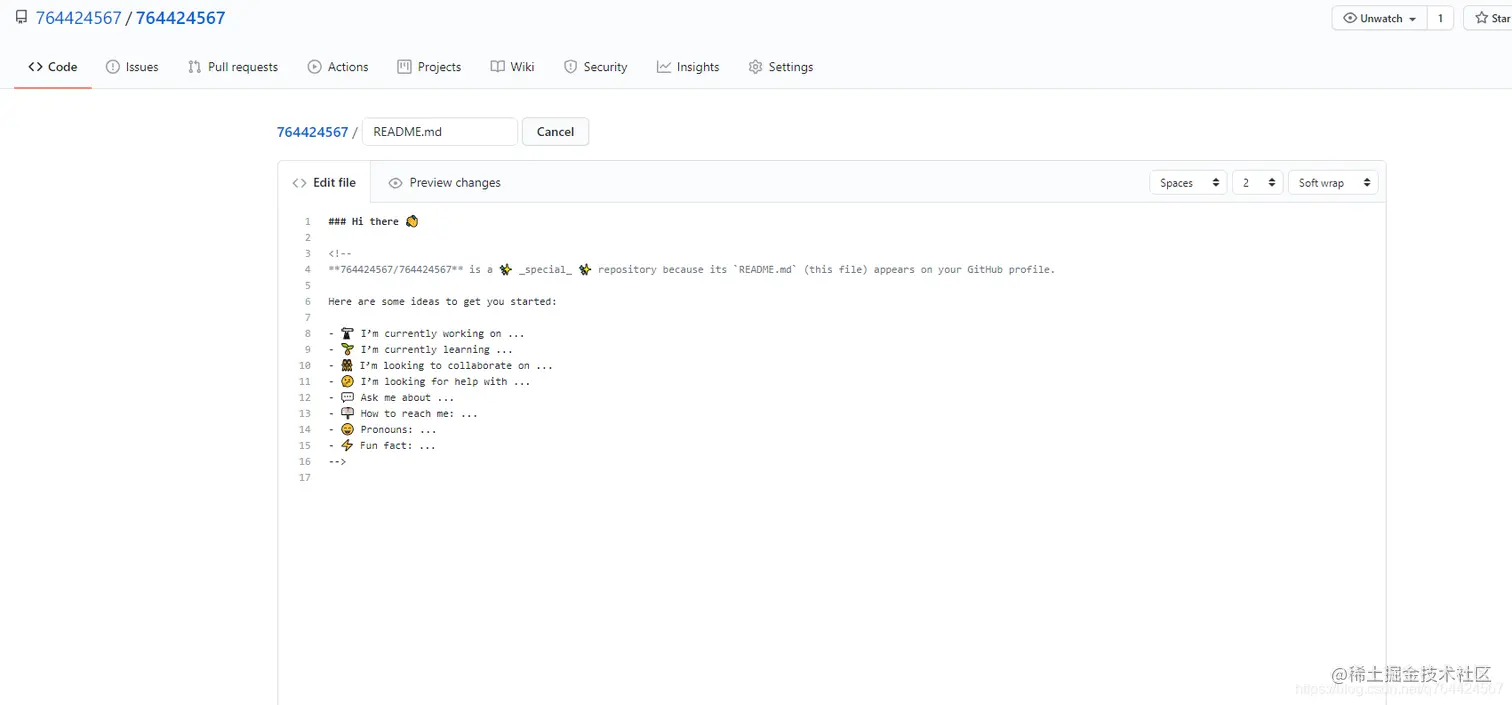Viewport: 1512px width, 705px height.
Task: Open the Security tab
Action: 595,67
